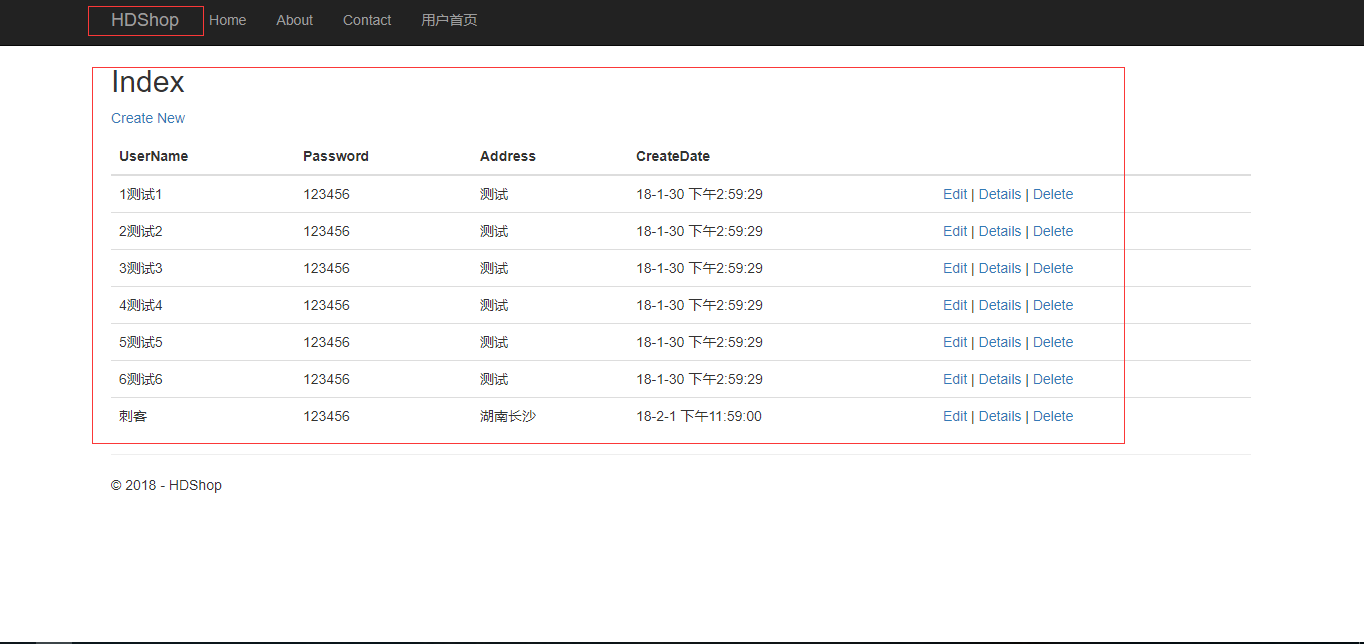Edit the 5测试5 user row

point(955,342)
